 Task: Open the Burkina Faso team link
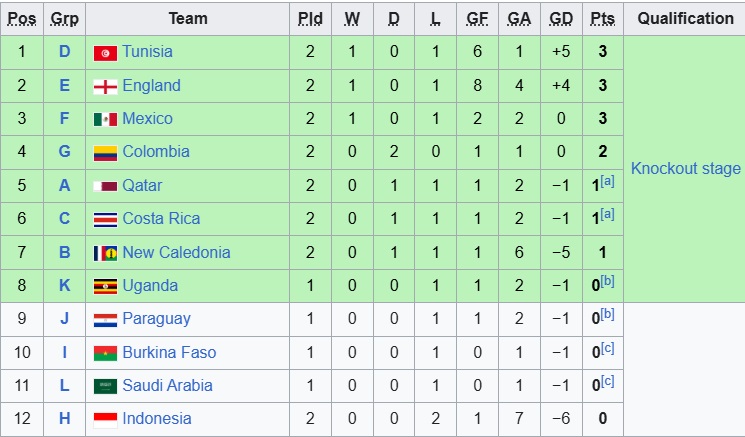(x=169, y=352)
